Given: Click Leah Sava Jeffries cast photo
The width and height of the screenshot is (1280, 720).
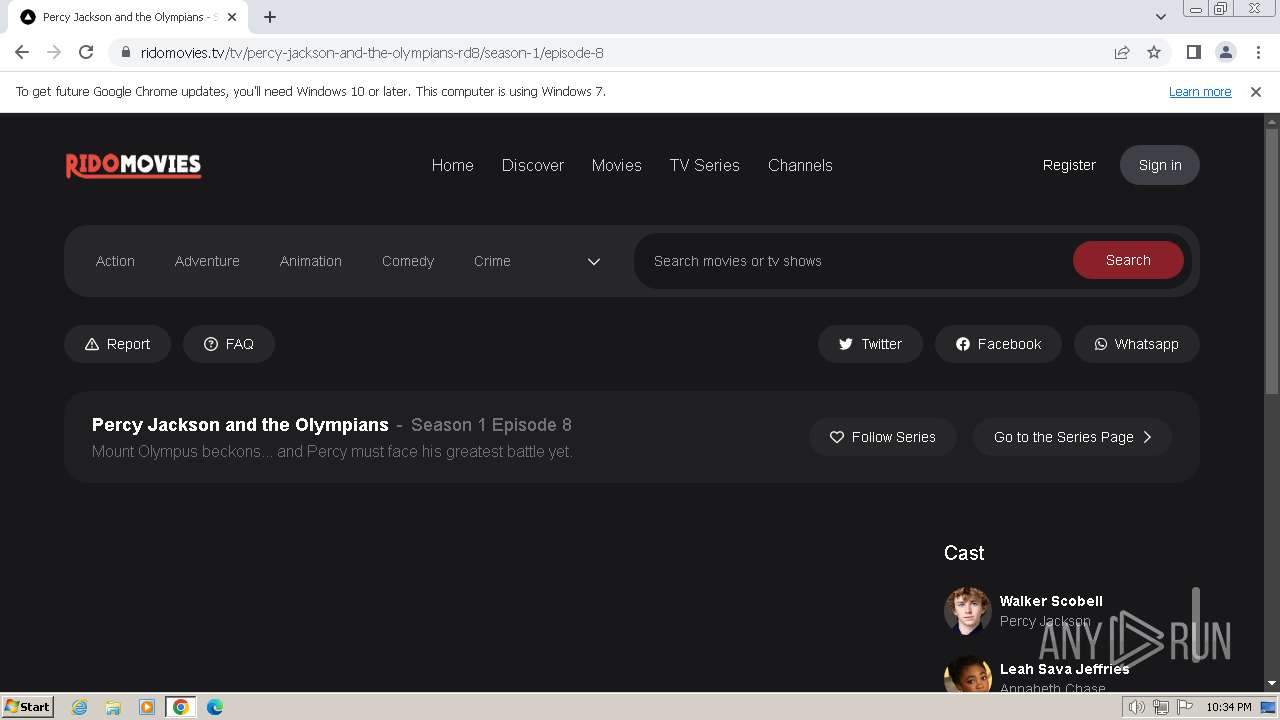Looking at the screenshot, I should coord(968,673).
